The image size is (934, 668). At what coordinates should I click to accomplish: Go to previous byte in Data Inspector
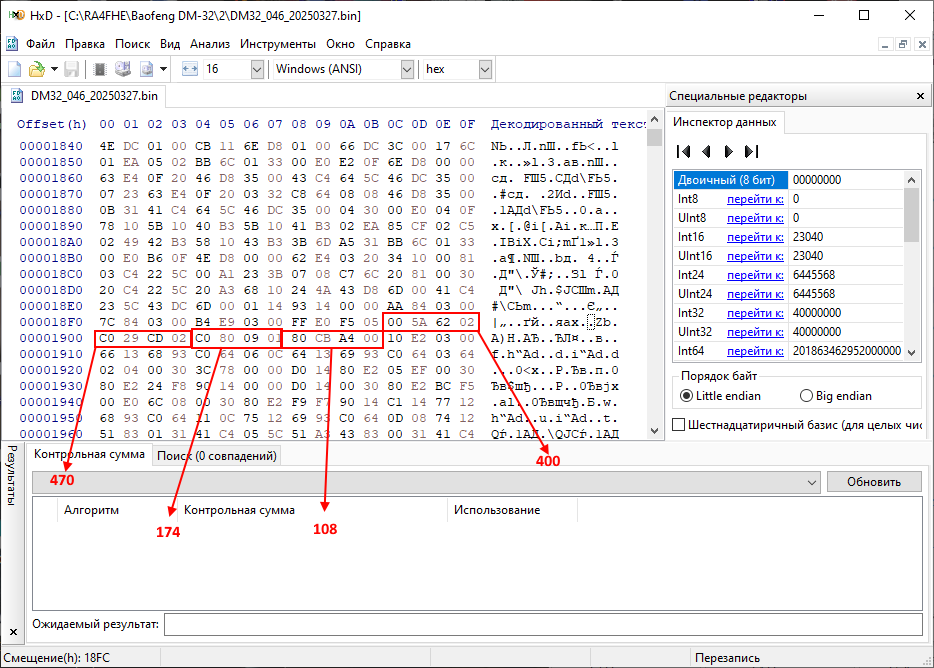pos(706,151)
